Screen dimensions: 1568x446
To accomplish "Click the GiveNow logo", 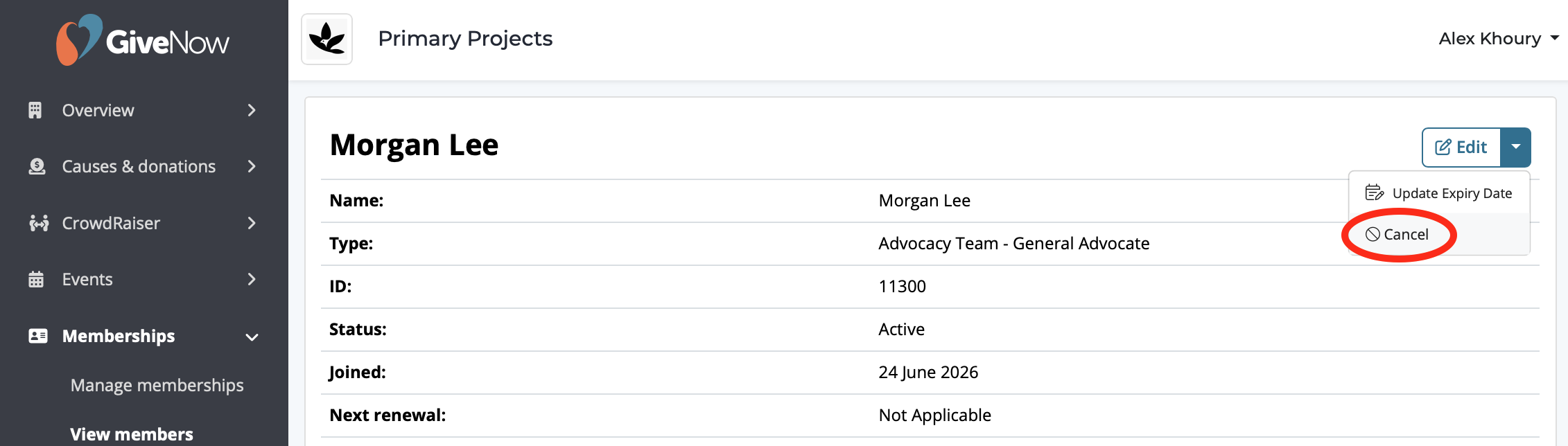I will 143,40.
